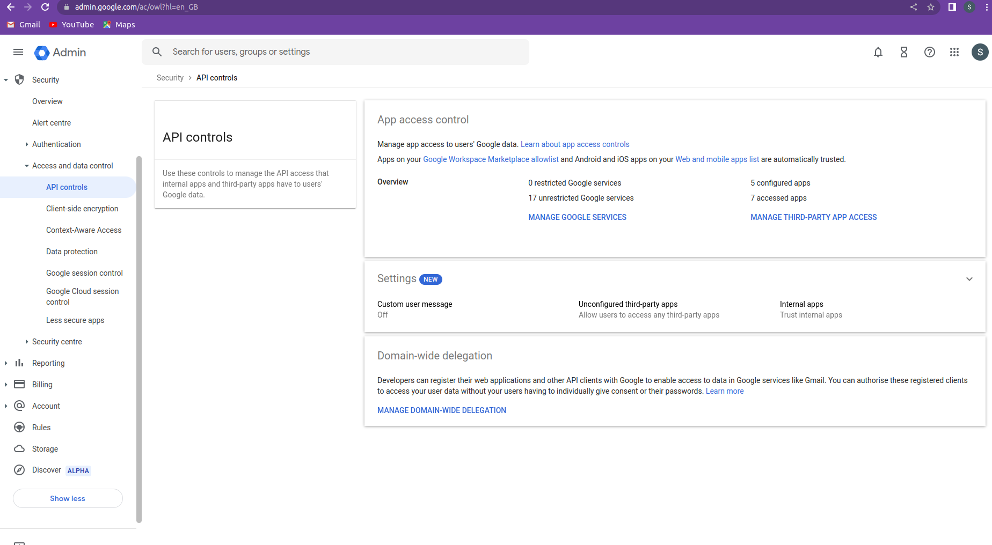The image size is (992, 545).
Task: Open the notifications bell
Action: (x=878, y=53)
